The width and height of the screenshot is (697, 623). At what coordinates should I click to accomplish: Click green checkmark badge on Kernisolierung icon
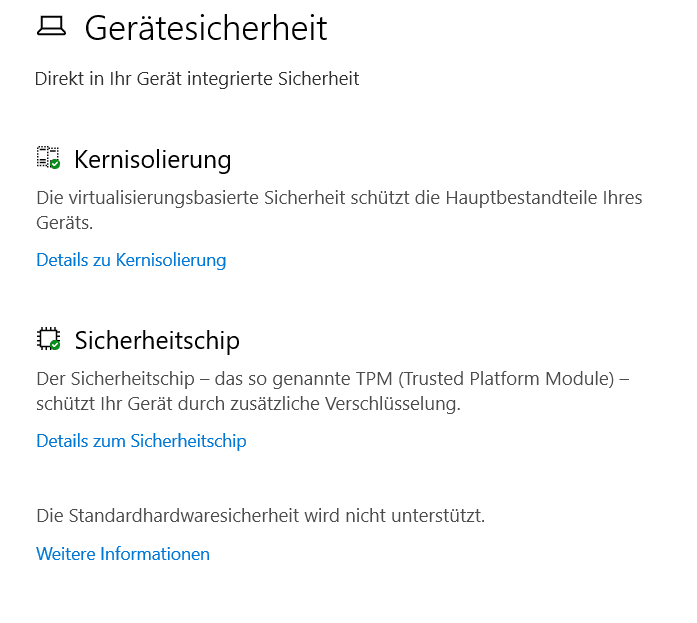point(56,164)
